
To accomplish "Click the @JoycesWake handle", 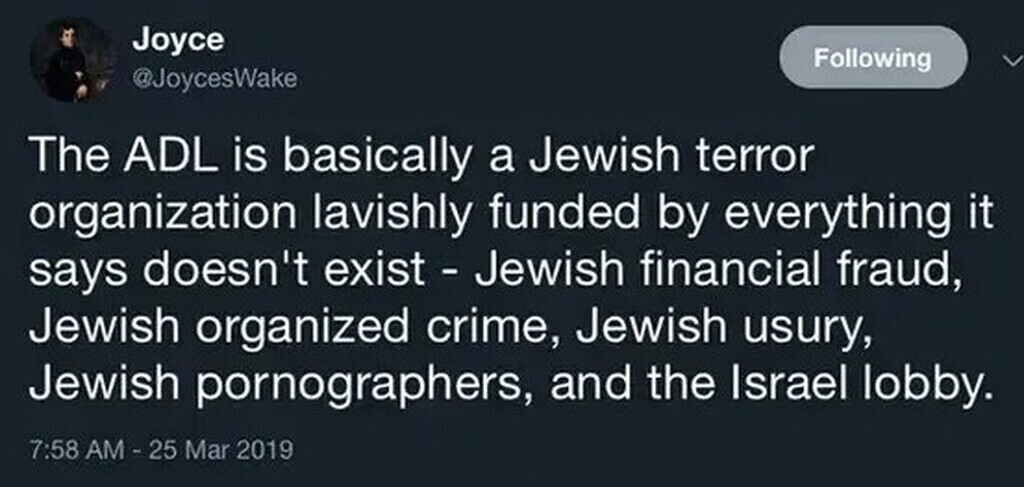I will (214, 80).
